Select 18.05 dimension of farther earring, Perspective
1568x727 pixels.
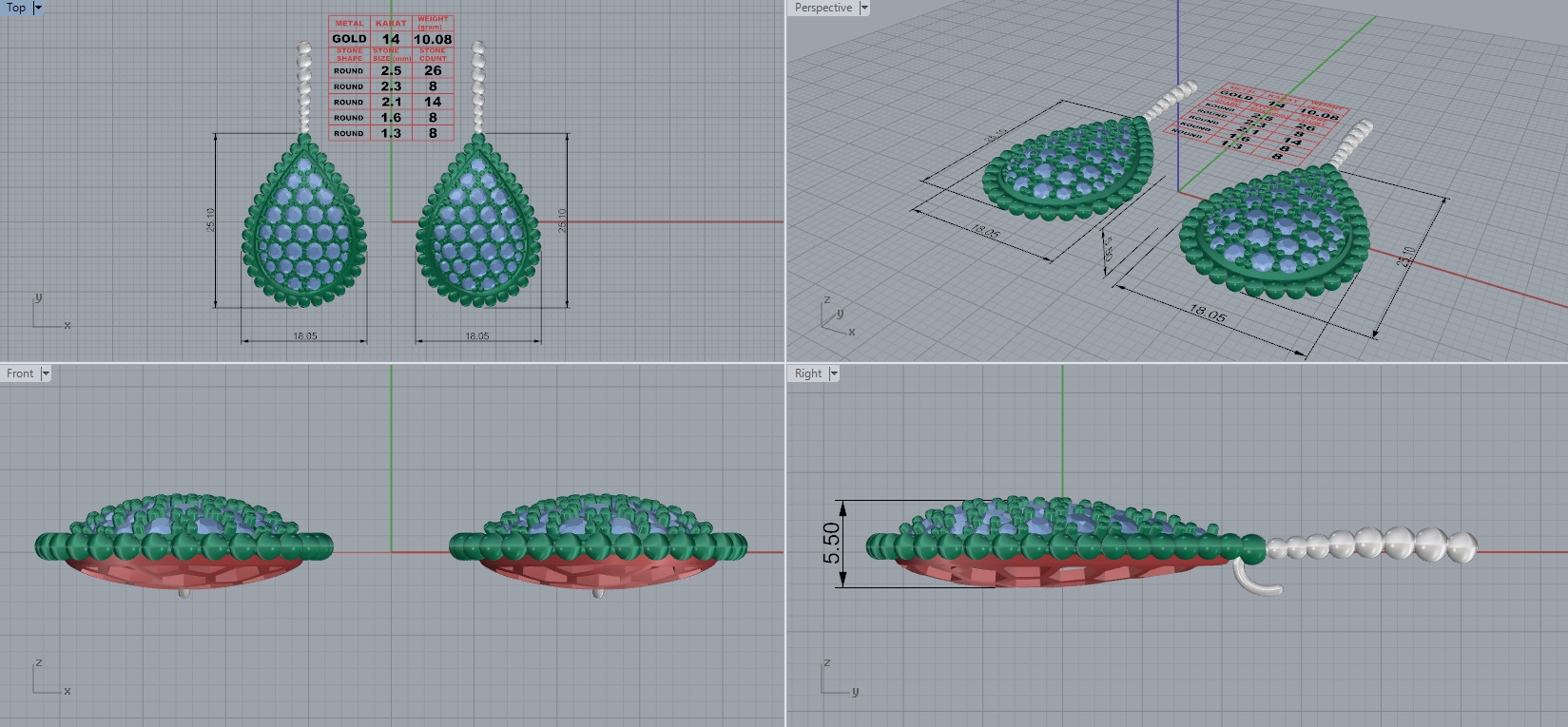(x=985, y=231)
